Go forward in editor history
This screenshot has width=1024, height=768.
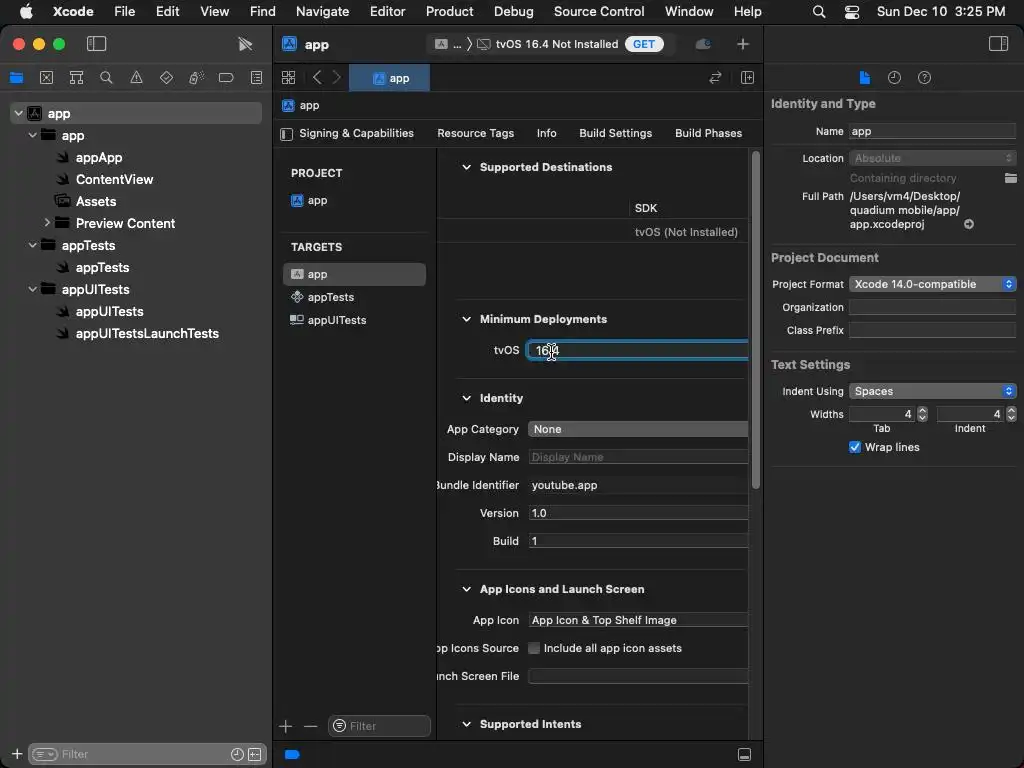pyautogui.click(x=337, y=78)
